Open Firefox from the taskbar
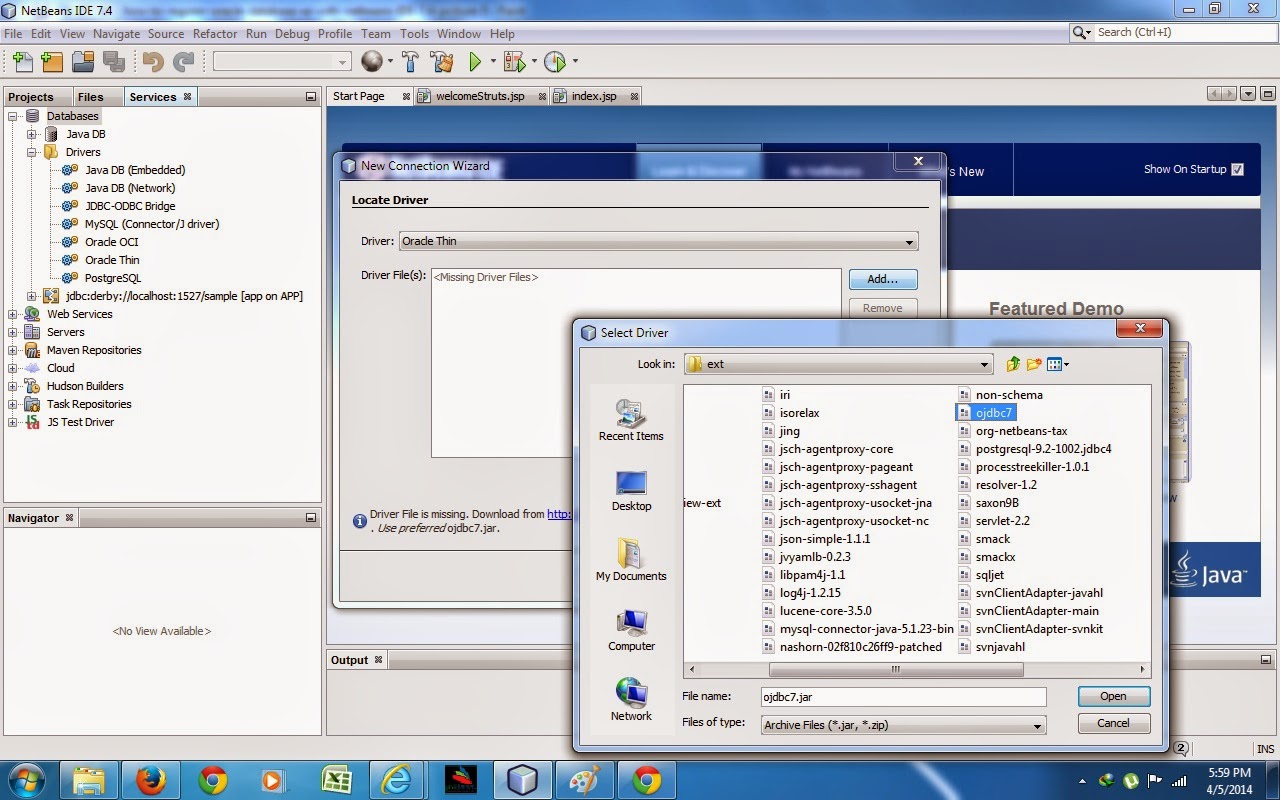This screenshot has width=1280, height=800. [151, 780]
